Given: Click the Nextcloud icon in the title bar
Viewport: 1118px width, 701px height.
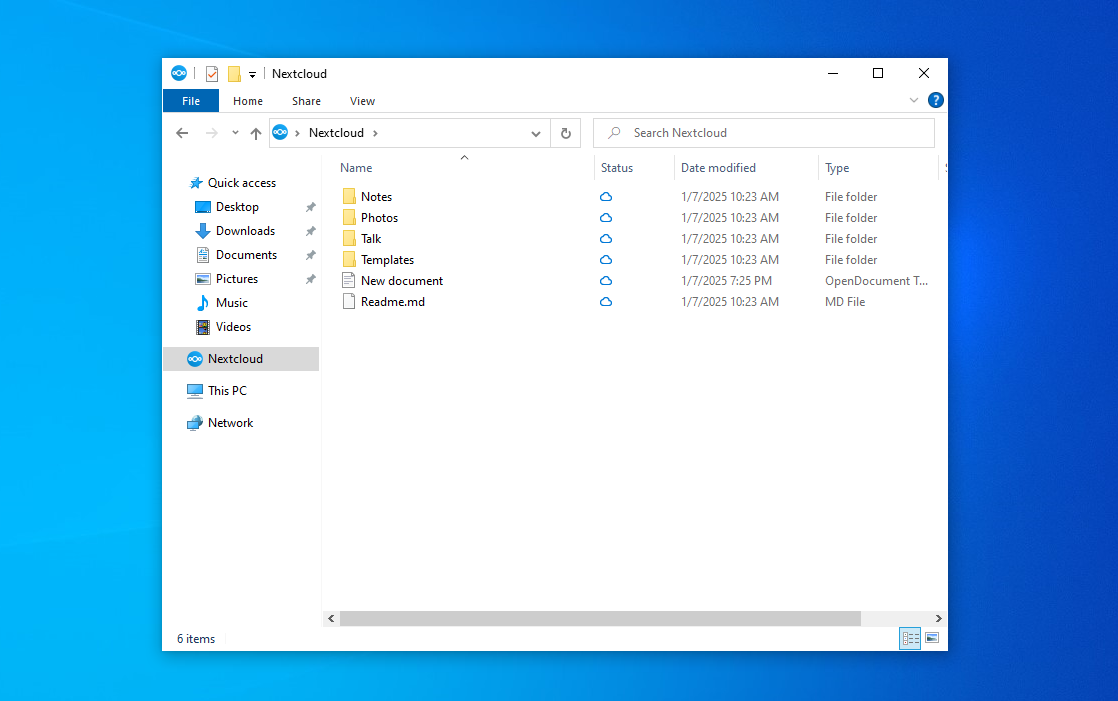Looking at the screenshot, I should coord(179,73).
